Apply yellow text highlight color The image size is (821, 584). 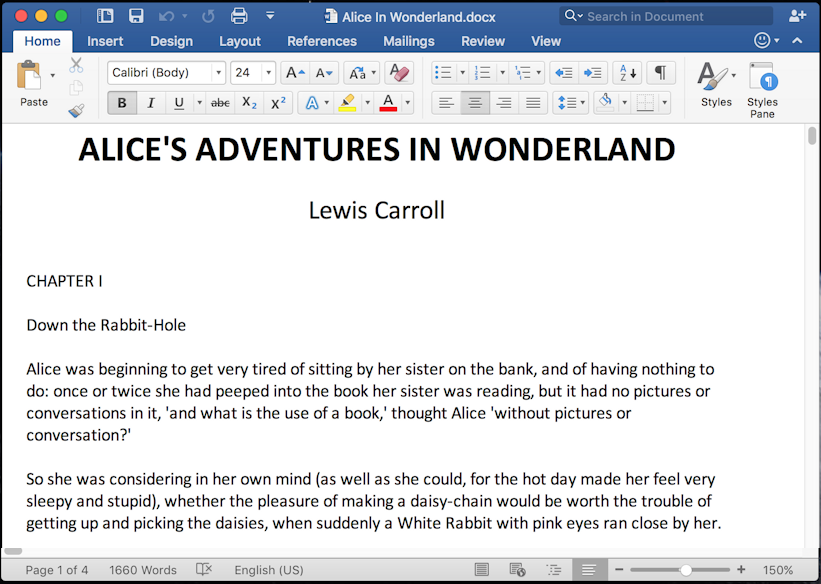pyautogui.click(x=347, y=103)
